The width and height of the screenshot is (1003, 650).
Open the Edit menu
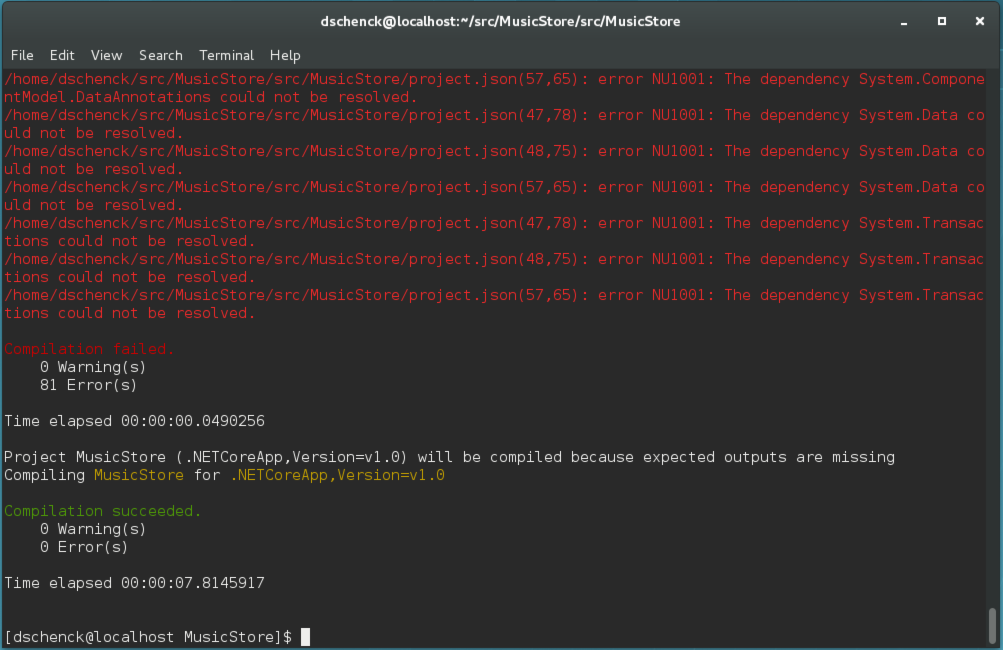click(62, 55)
